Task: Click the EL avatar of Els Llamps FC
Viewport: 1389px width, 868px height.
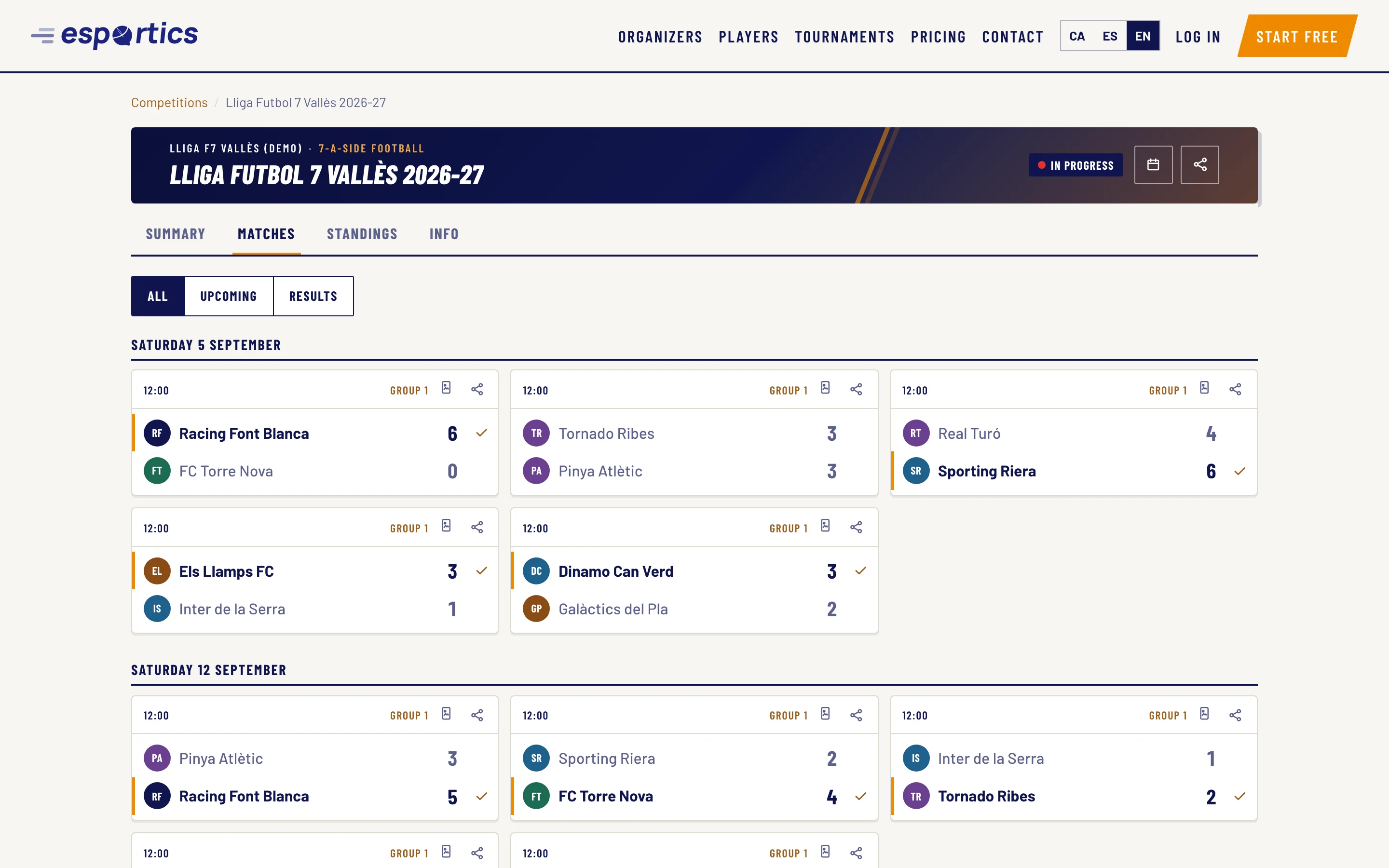Action: (157, 571)
